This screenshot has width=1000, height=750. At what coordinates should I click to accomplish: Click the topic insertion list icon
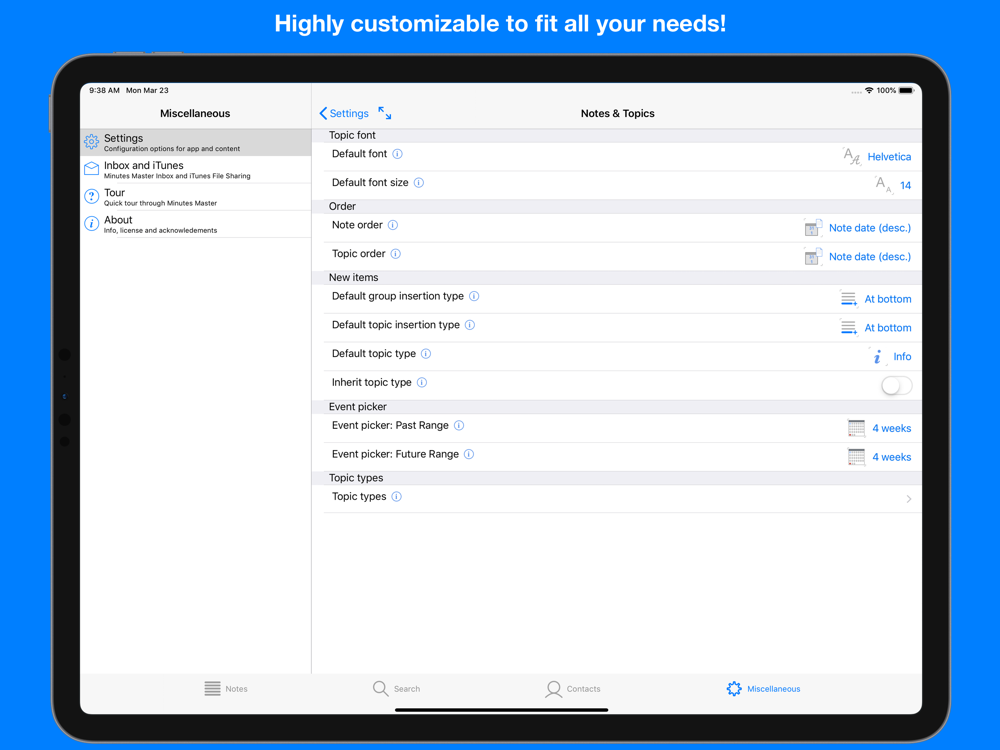tap(849, 327)
